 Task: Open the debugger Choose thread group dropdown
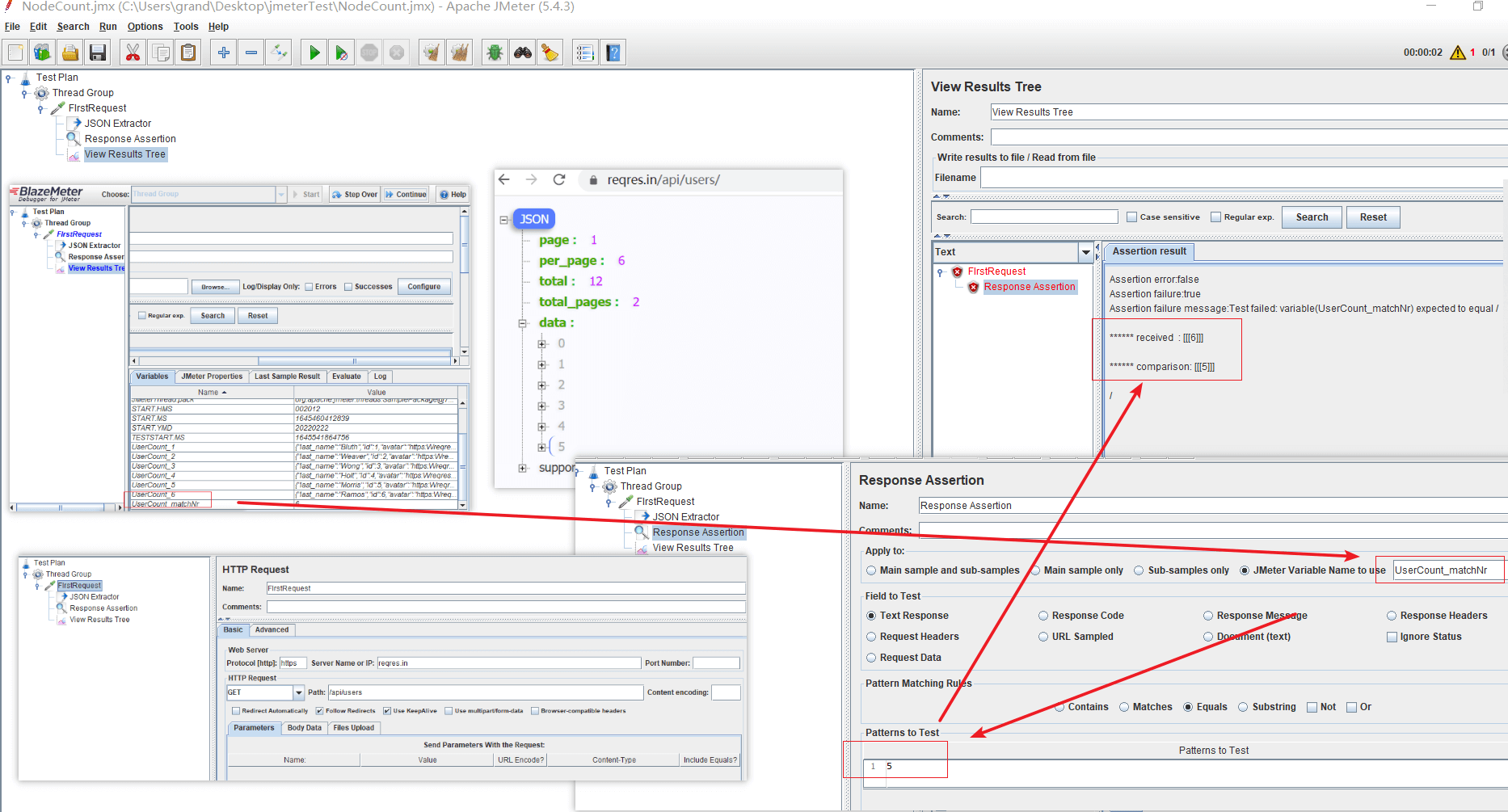point(281,195)
